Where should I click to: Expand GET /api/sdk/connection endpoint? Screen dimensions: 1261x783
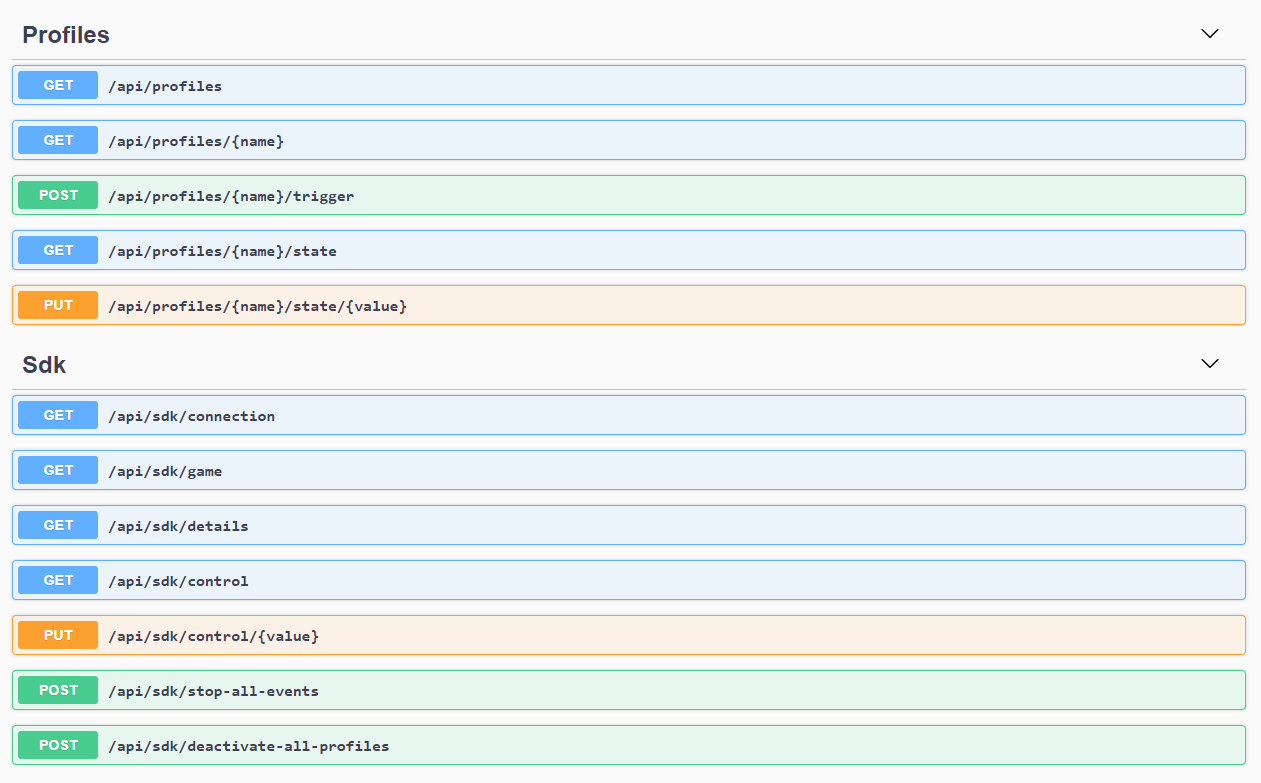(x=629, y=415)
